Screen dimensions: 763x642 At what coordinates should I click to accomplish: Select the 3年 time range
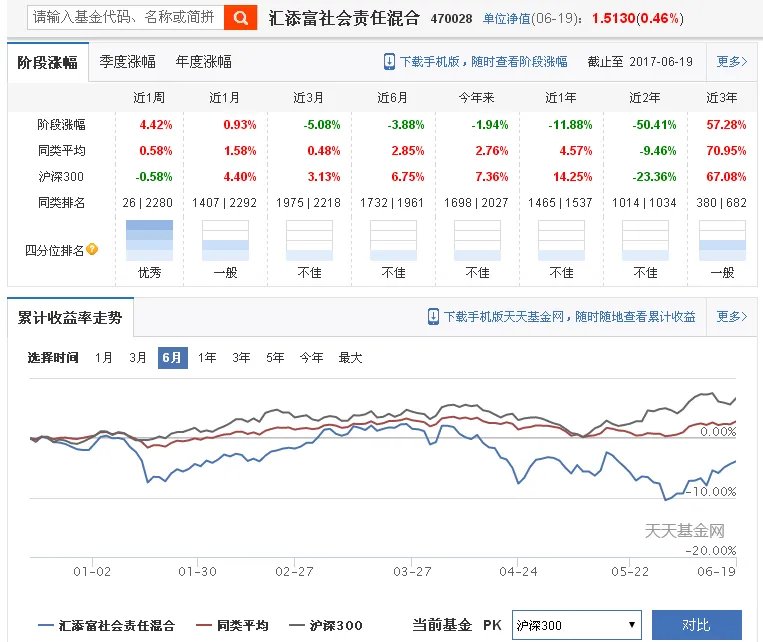(241, 358)
